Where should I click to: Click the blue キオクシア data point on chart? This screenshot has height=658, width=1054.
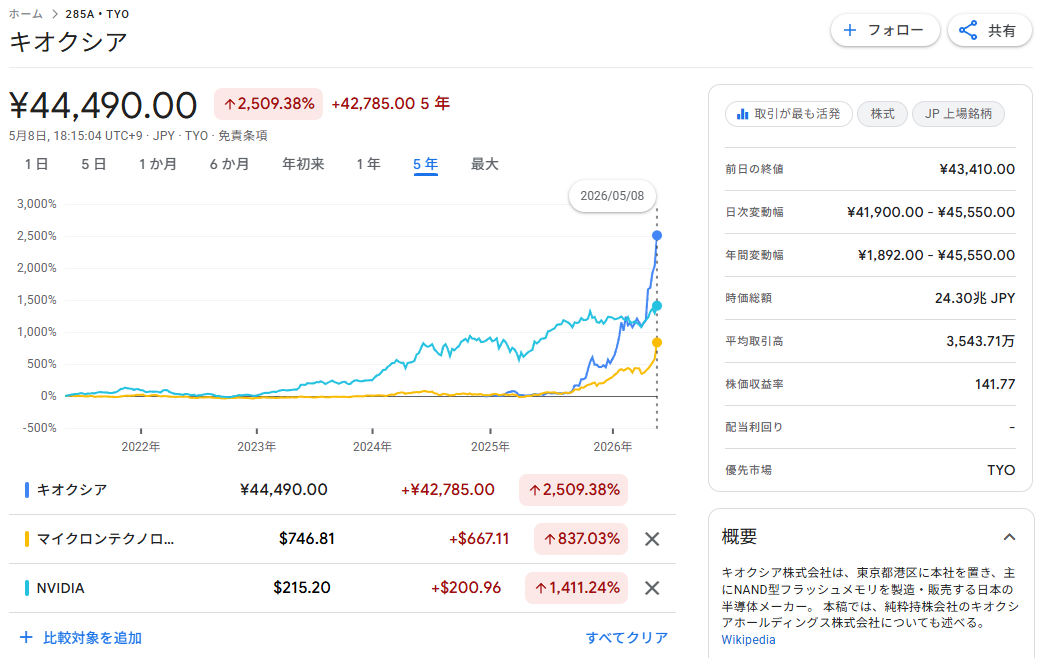(657, 235)
